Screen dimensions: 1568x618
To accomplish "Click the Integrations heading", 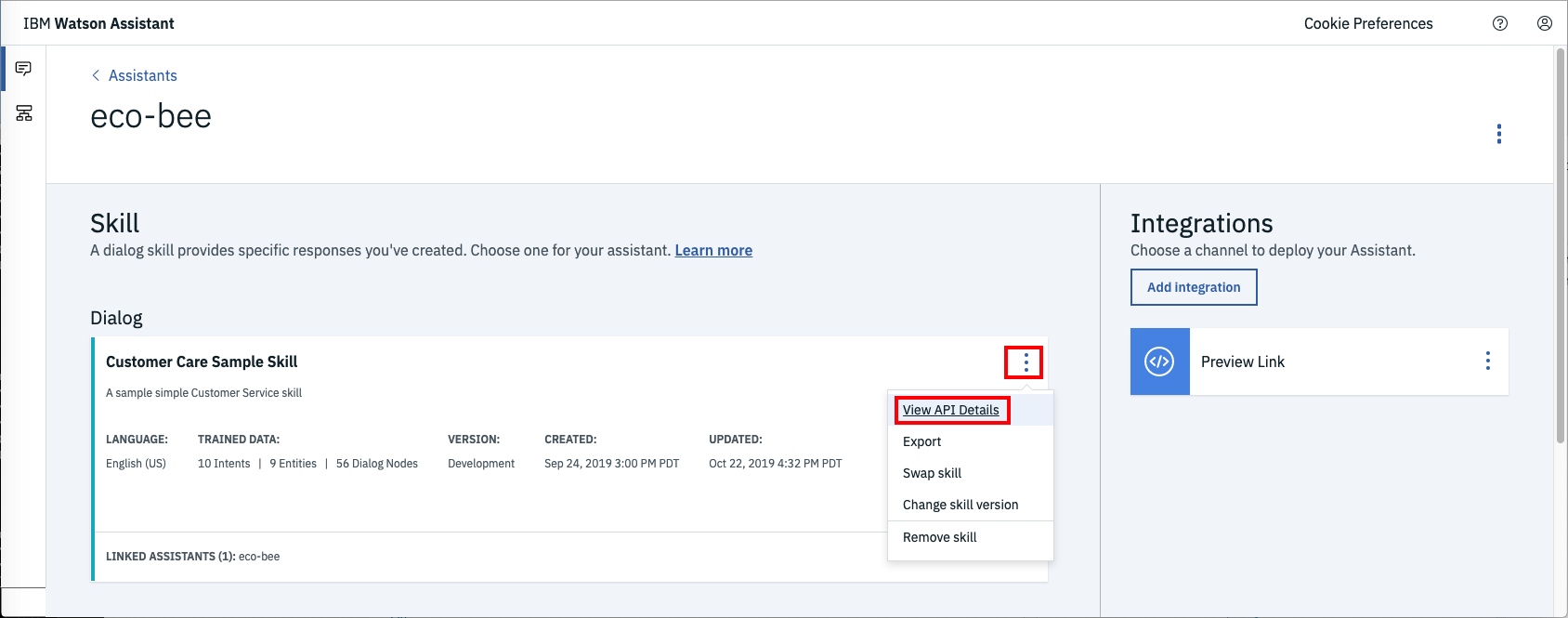I will click(1201, 223).
